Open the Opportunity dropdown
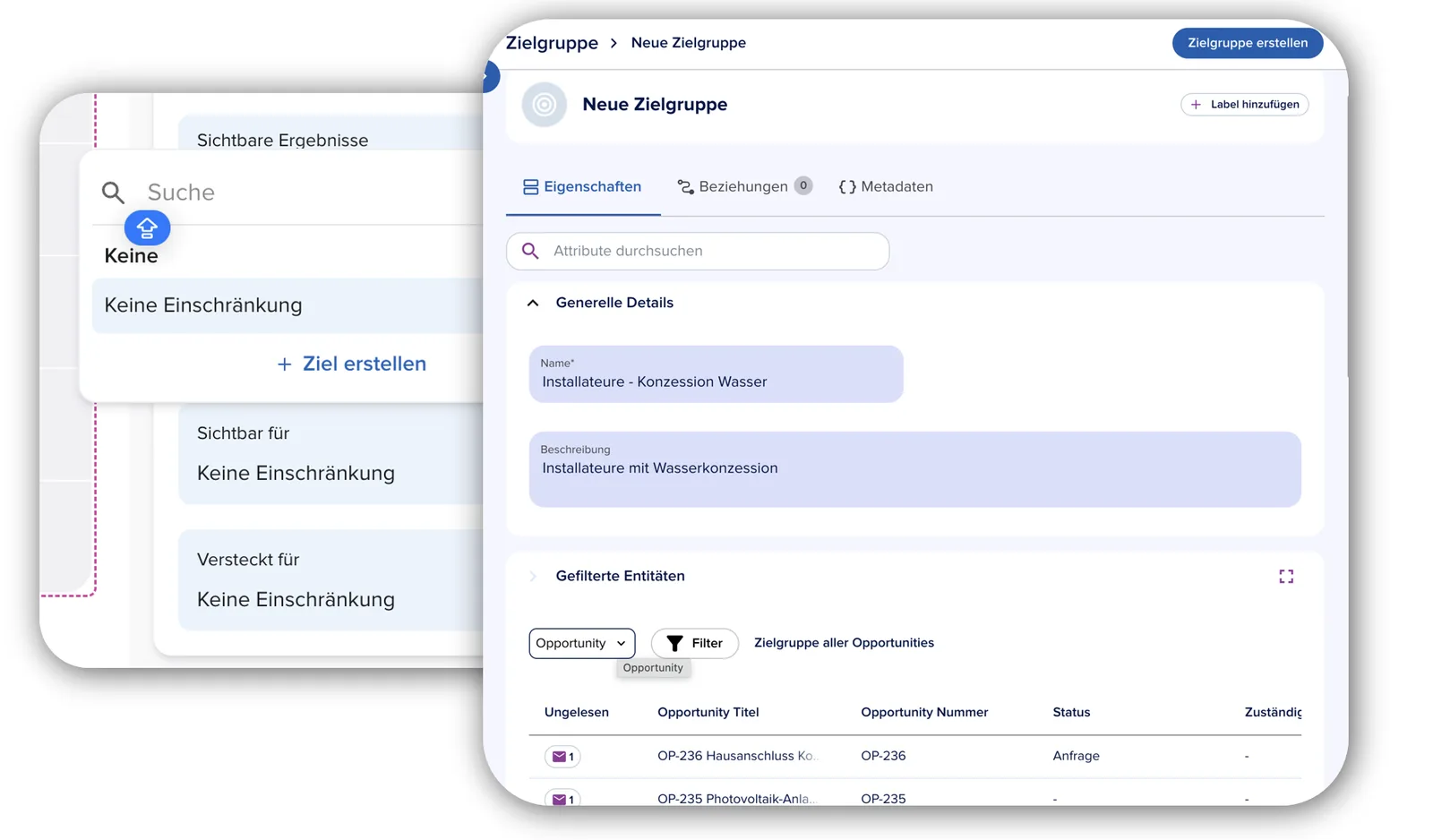Screen dimensions: 1433x840 [x=582, y=644]
